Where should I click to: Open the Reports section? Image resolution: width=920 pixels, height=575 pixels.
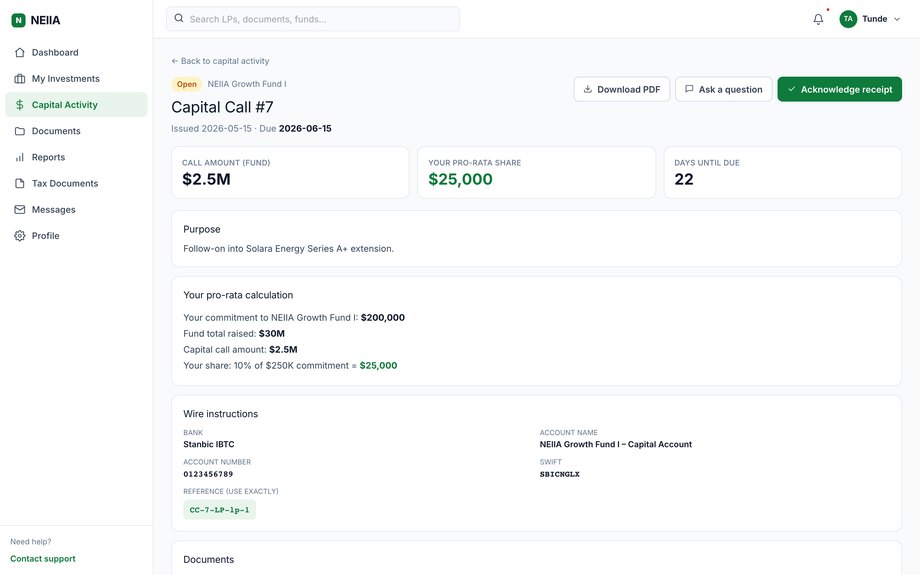pos(76,157)
